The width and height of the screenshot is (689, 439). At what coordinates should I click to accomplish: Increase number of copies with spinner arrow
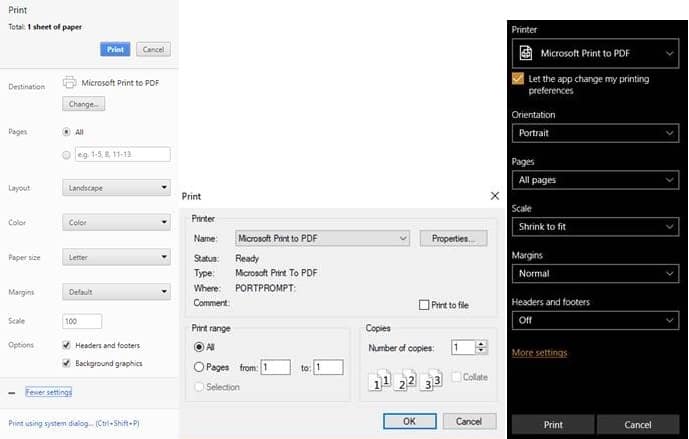482,343
